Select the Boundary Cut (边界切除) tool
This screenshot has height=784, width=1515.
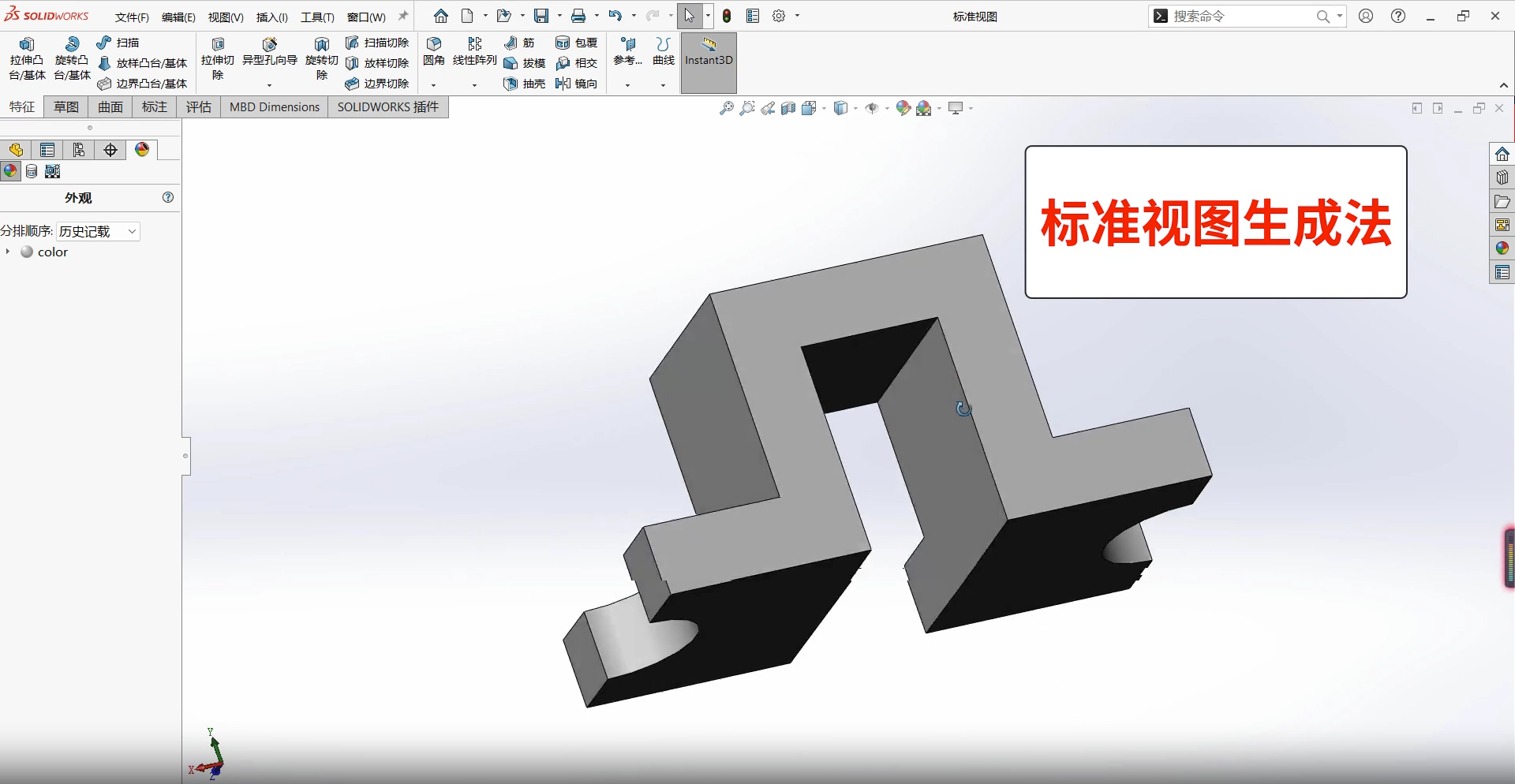(x=377, y=84)
